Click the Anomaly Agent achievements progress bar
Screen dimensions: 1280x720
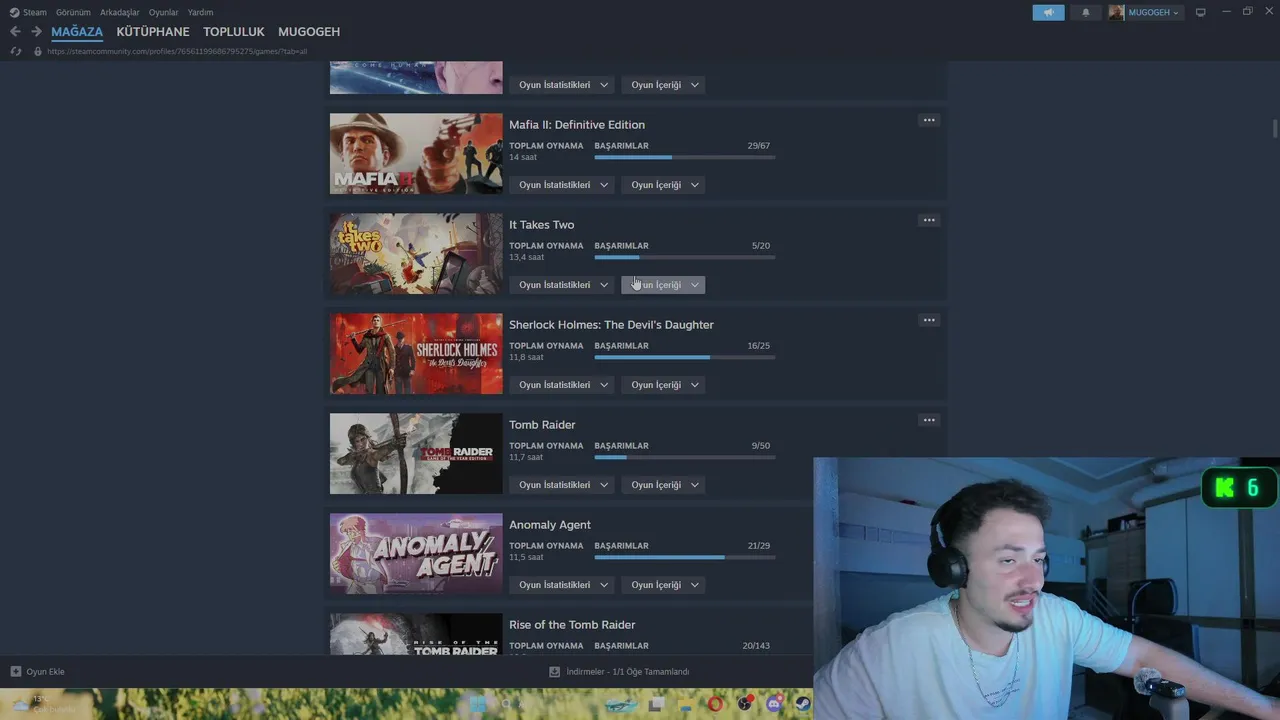[x=685, y=557]
